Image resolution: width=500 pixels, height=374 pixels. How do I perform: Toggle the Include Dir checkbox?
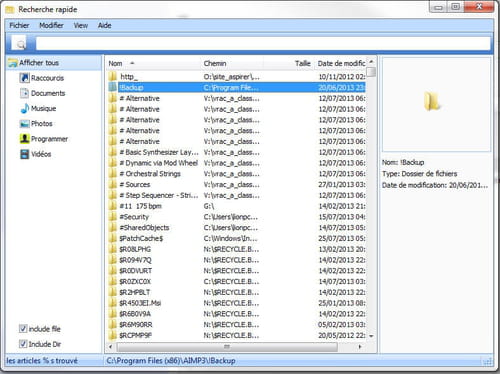pos(23,344)
